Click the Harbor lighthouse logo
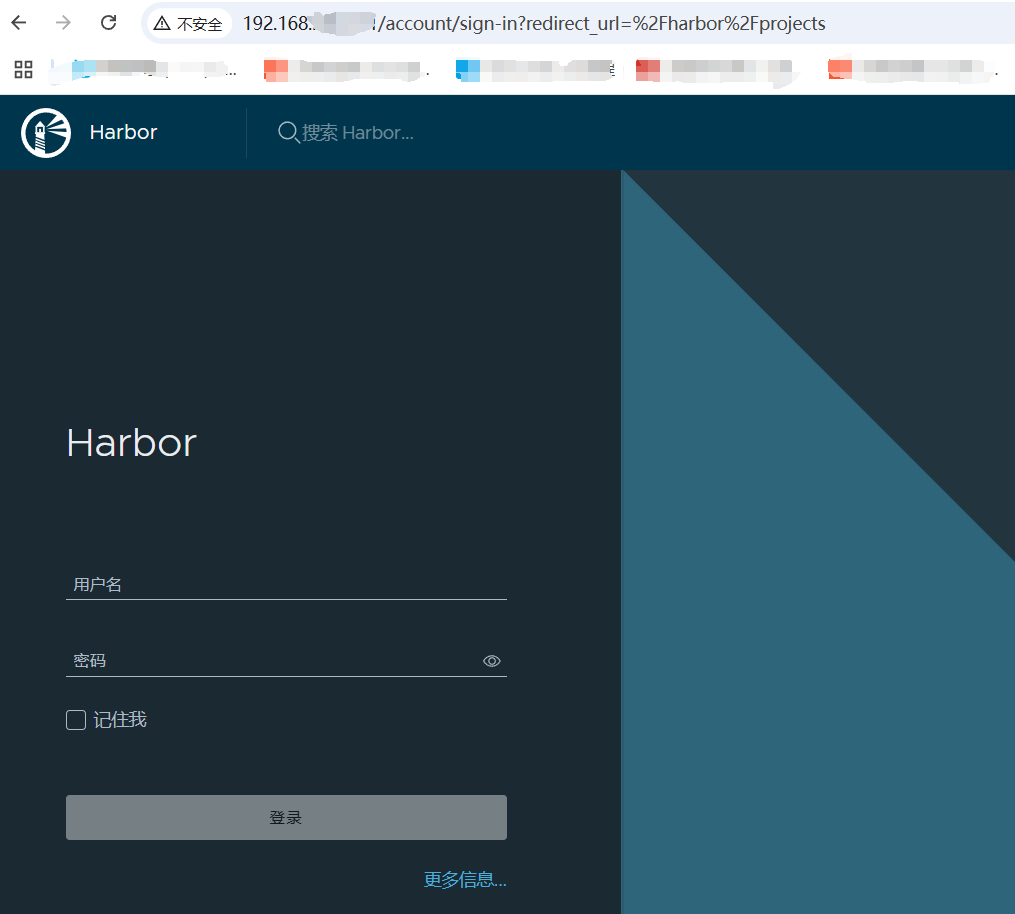The width and height of the screenshot is (1015, 914). [x=45, y=132]
